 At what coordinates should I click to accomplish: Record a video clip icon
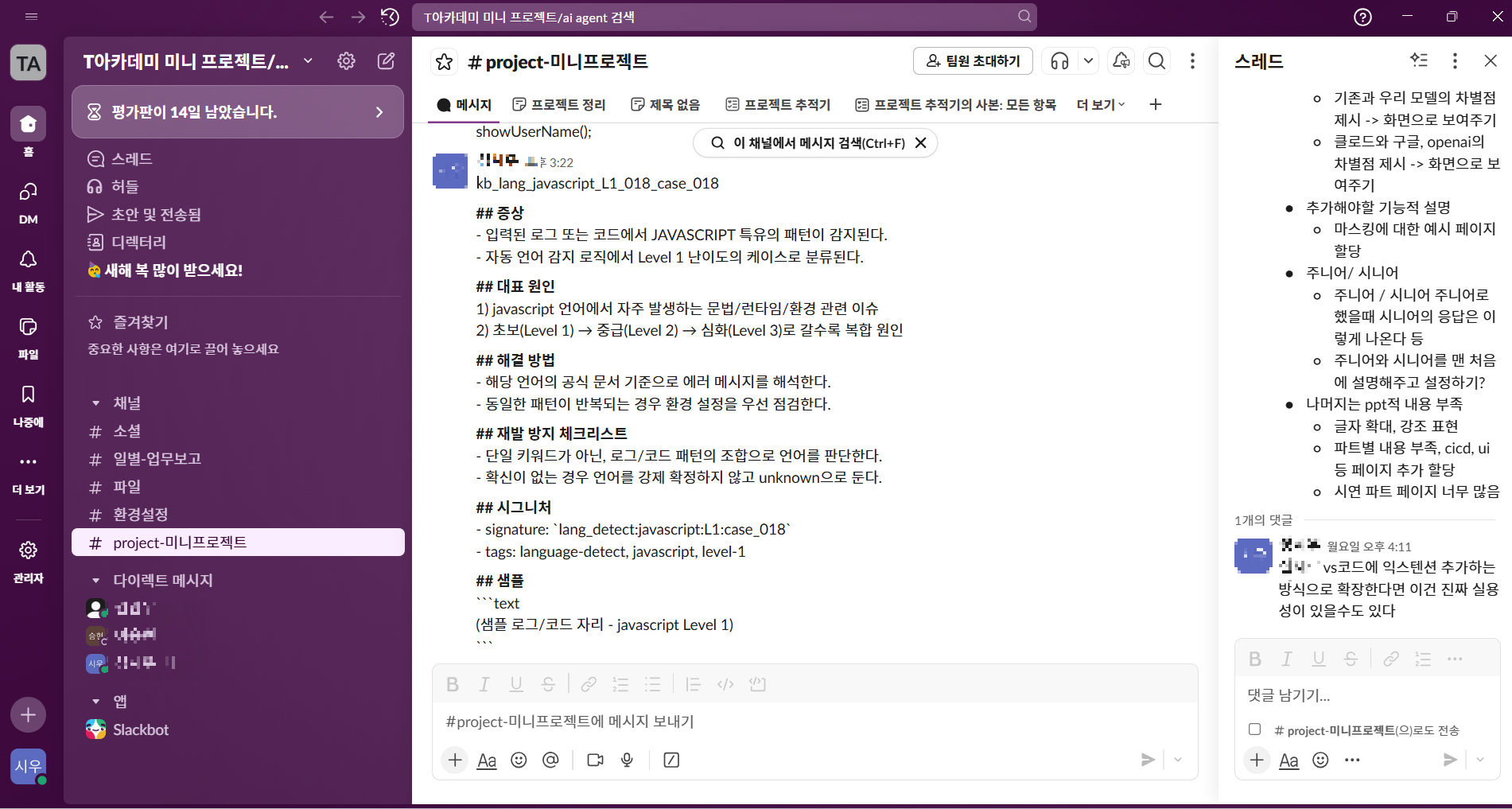point(595,760)
